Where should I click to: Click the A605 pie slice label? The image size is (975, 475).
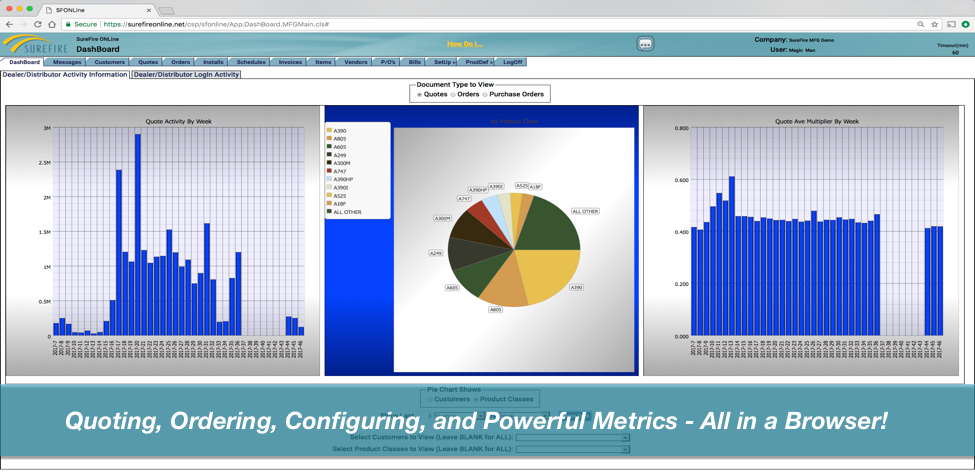(451, 288)
